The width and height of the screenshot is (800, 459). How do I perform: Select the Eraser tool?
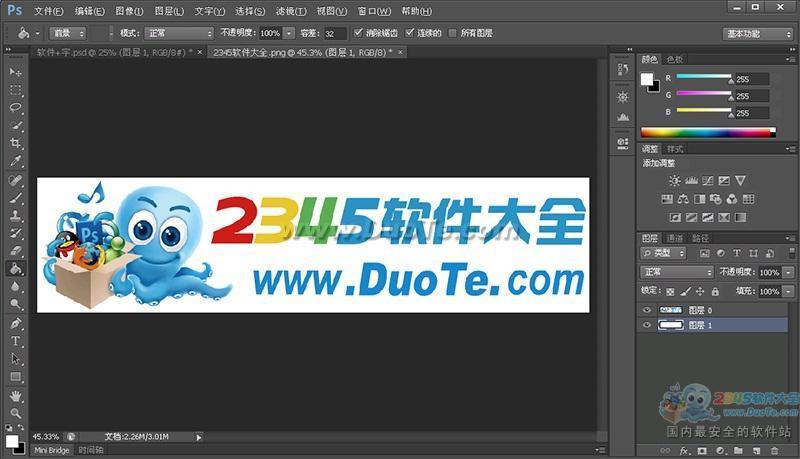(15, 251)
